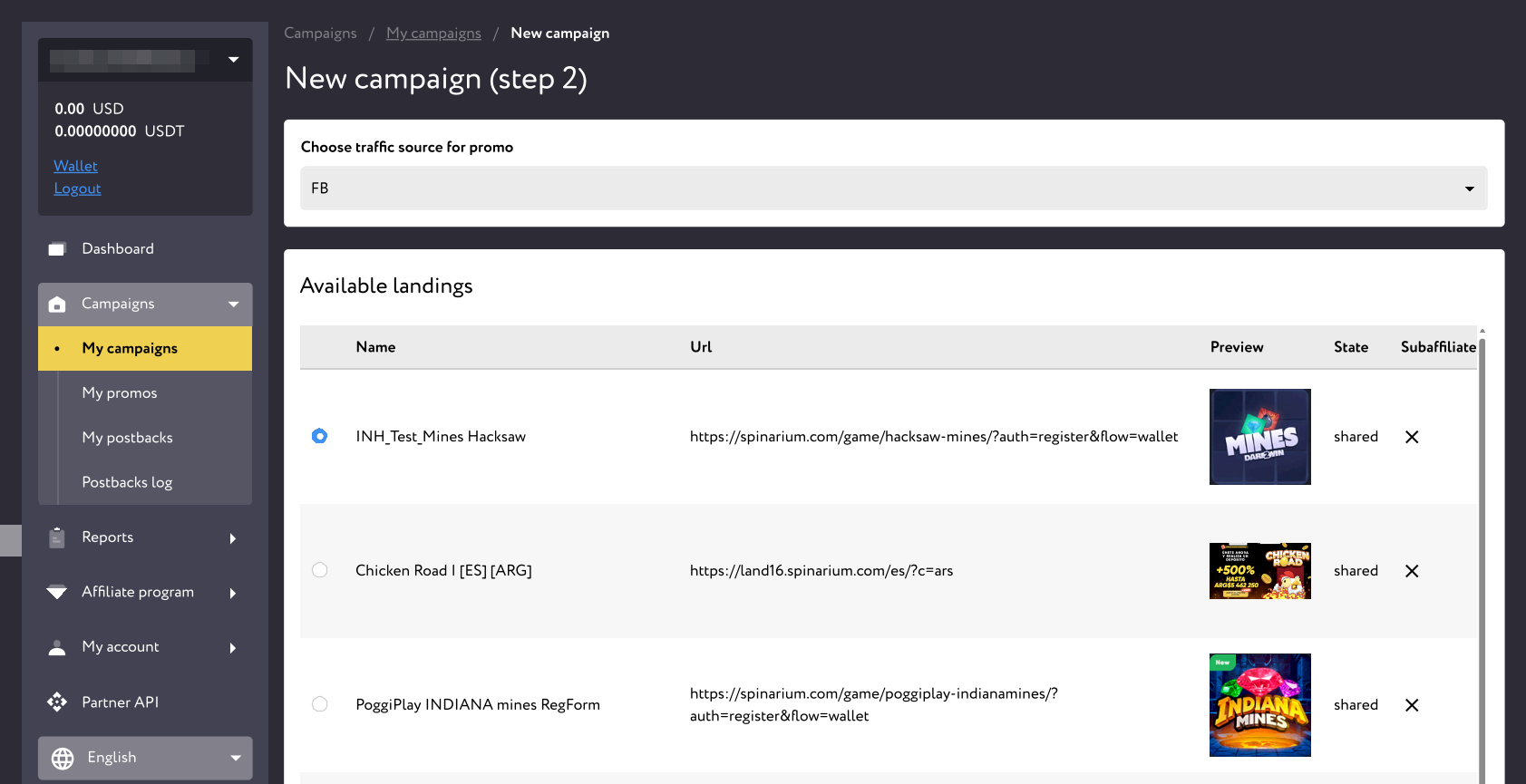
Task: Expand the Reports submenu arrow
Action: (233, 538)
